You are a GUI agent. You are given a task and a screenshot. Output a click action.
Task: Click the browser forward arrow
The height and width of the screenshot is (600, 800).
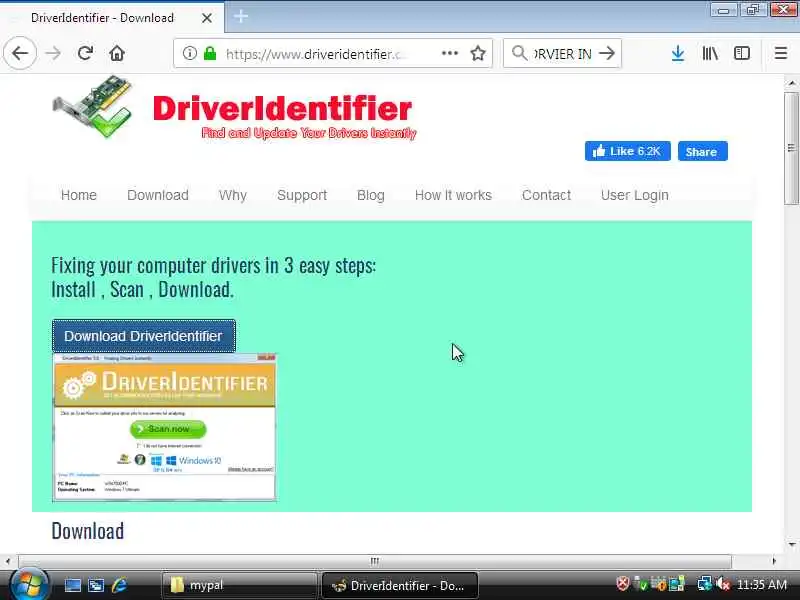tap(53, 53)
